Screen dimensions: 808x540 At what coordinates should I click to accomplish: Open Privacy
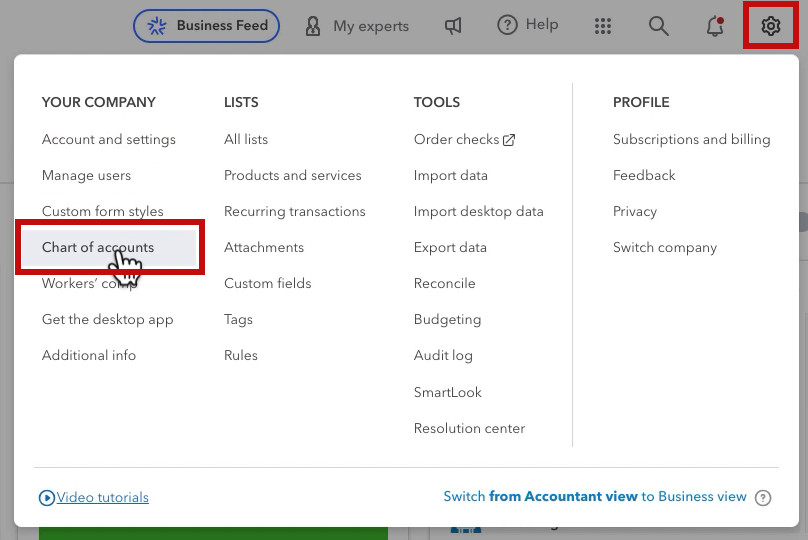[634, 212]
